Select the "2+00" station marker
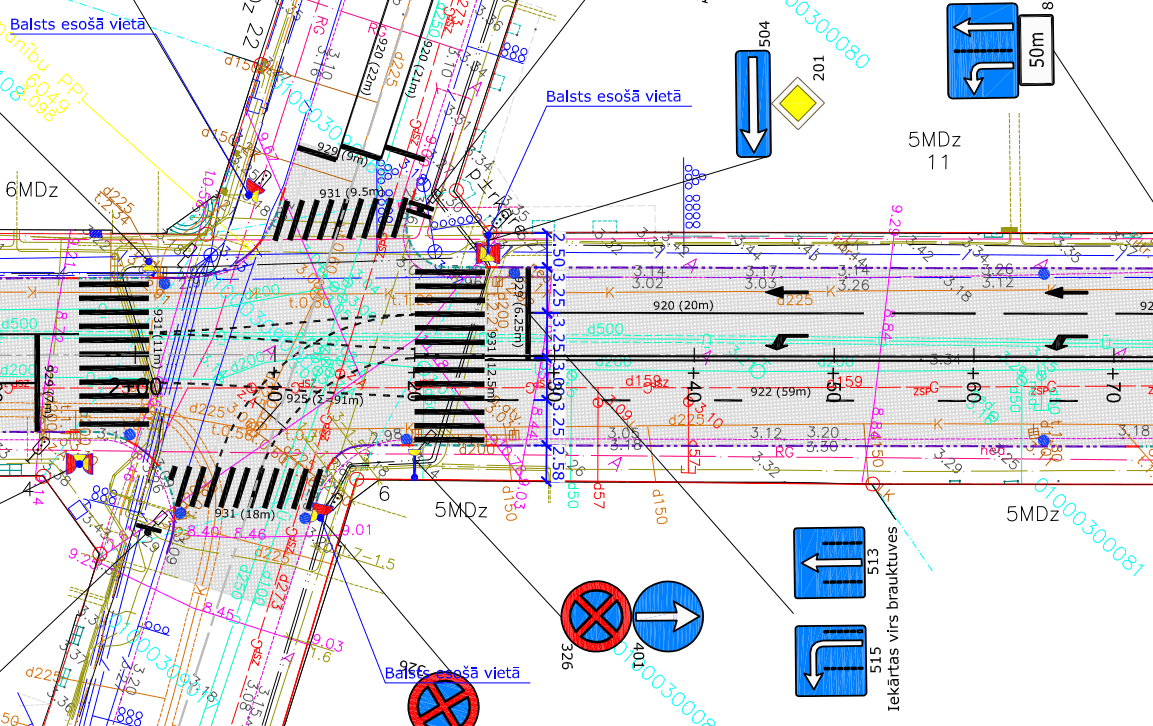Screen dimensions: 1153x726 pyautogui.click(x=134, y=387)
